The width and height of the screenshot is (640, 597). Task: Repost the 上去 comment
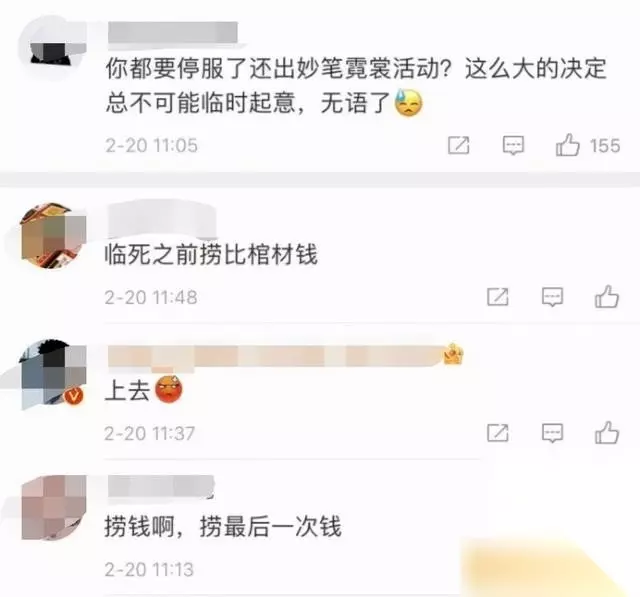click(x=498, y=433)
